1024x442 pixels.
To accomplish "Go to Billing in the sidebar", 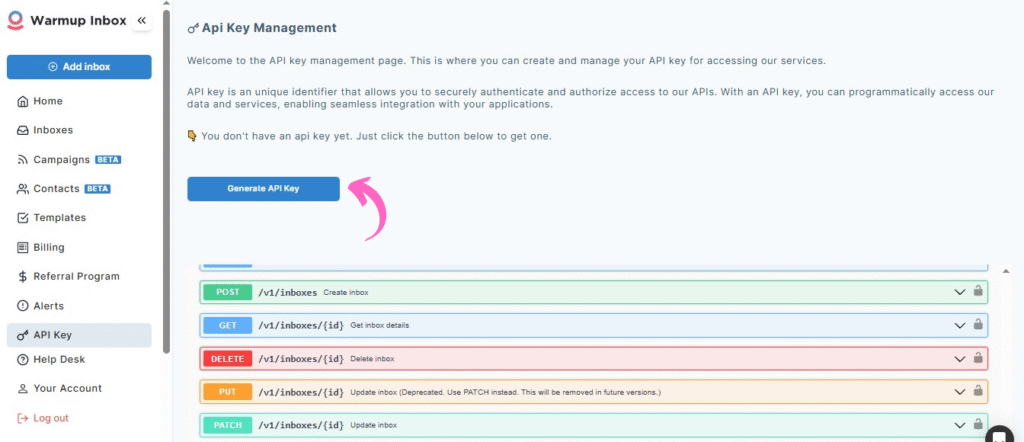I will (48, 247).
